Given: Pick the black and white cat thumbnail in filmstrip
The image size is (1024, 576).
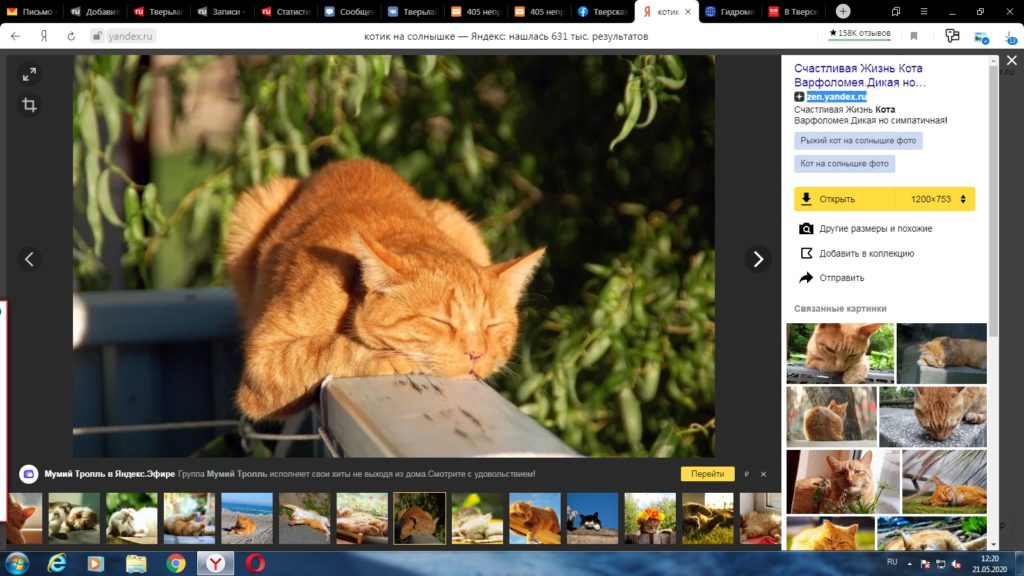Looking at the screenshot, I should (592, 518).
